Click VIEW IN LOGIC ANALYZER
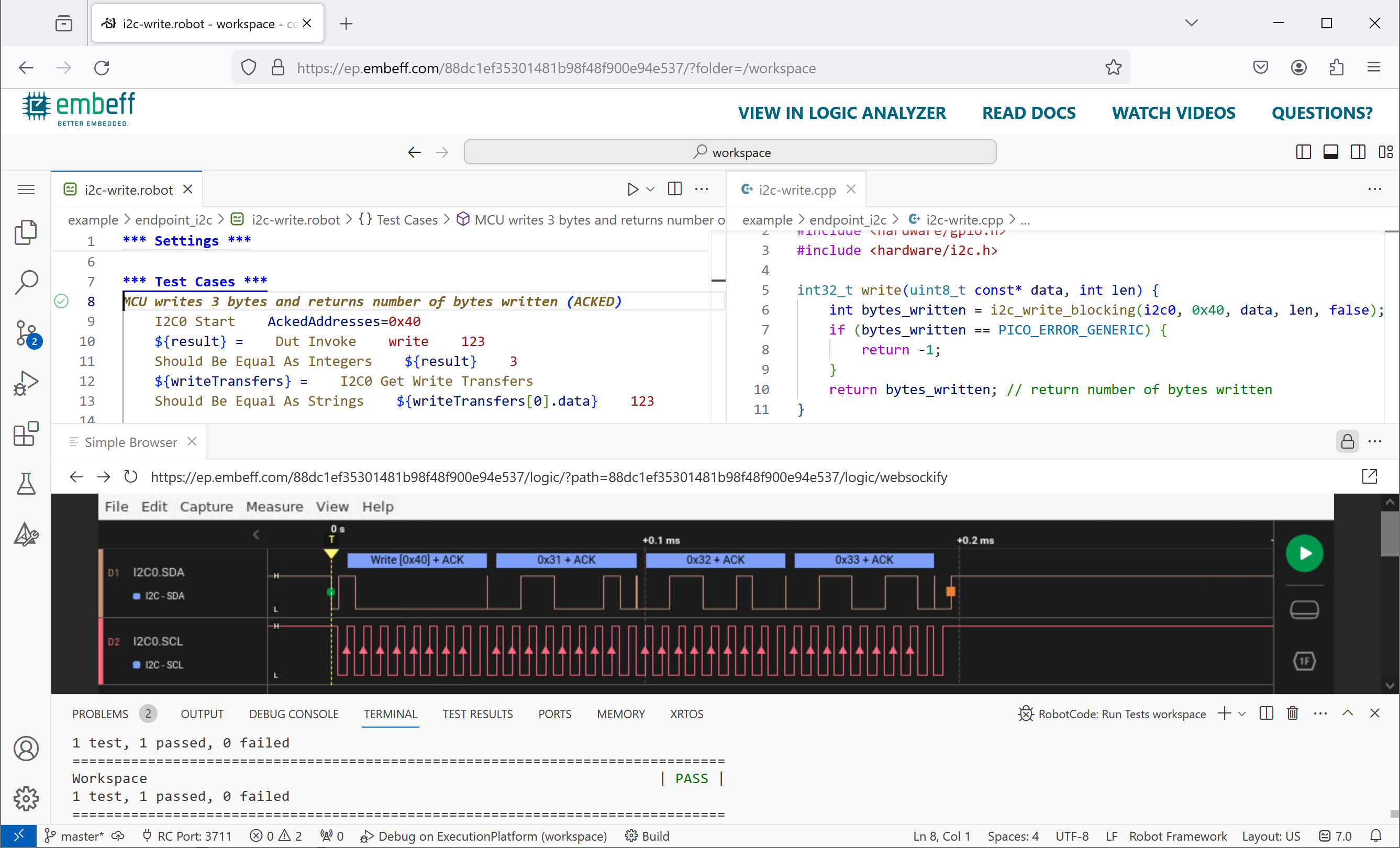Screen dimensions: 1400x848 click(841, 113)
